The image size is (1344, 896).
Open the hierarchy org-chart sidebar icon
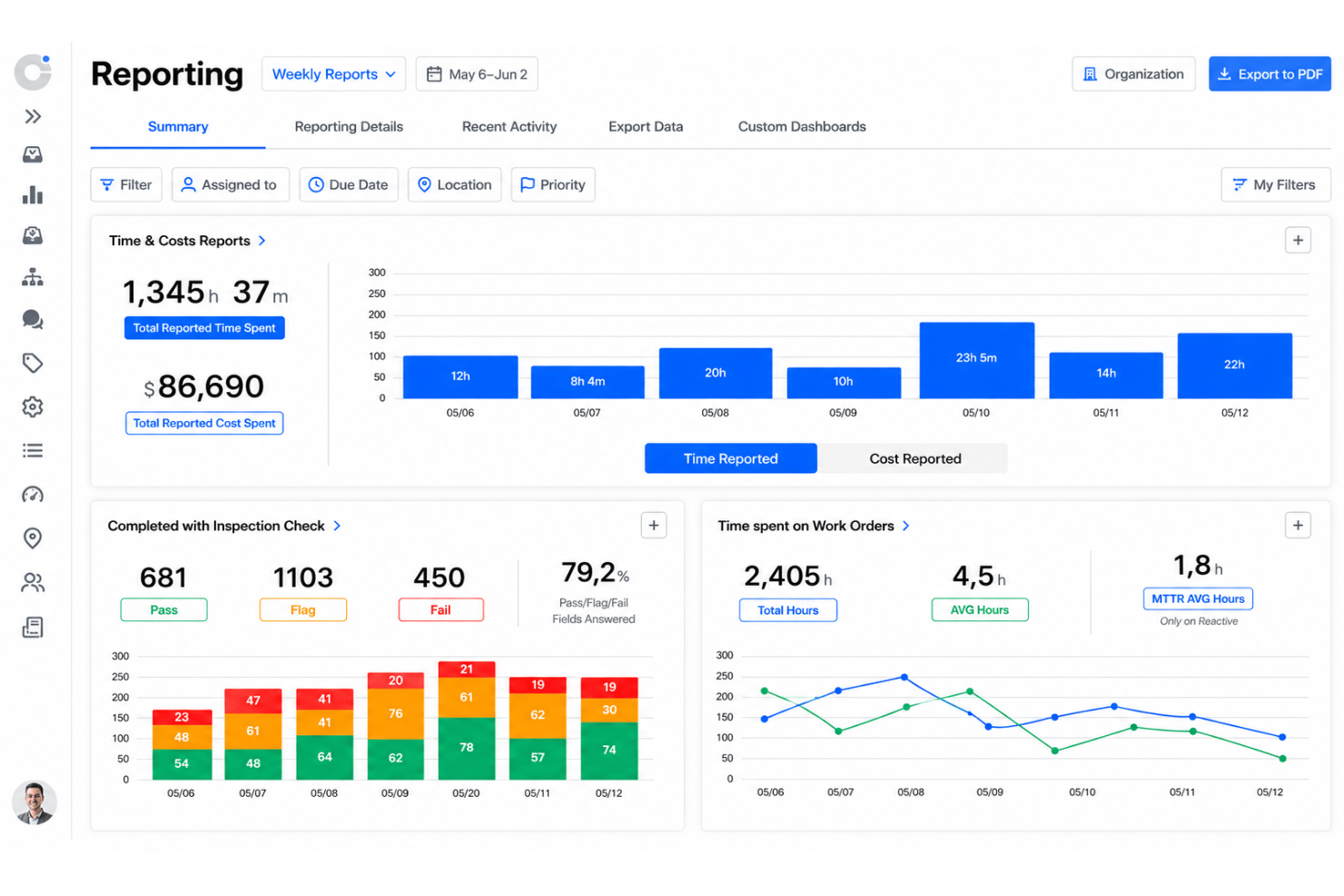[33, 277]
